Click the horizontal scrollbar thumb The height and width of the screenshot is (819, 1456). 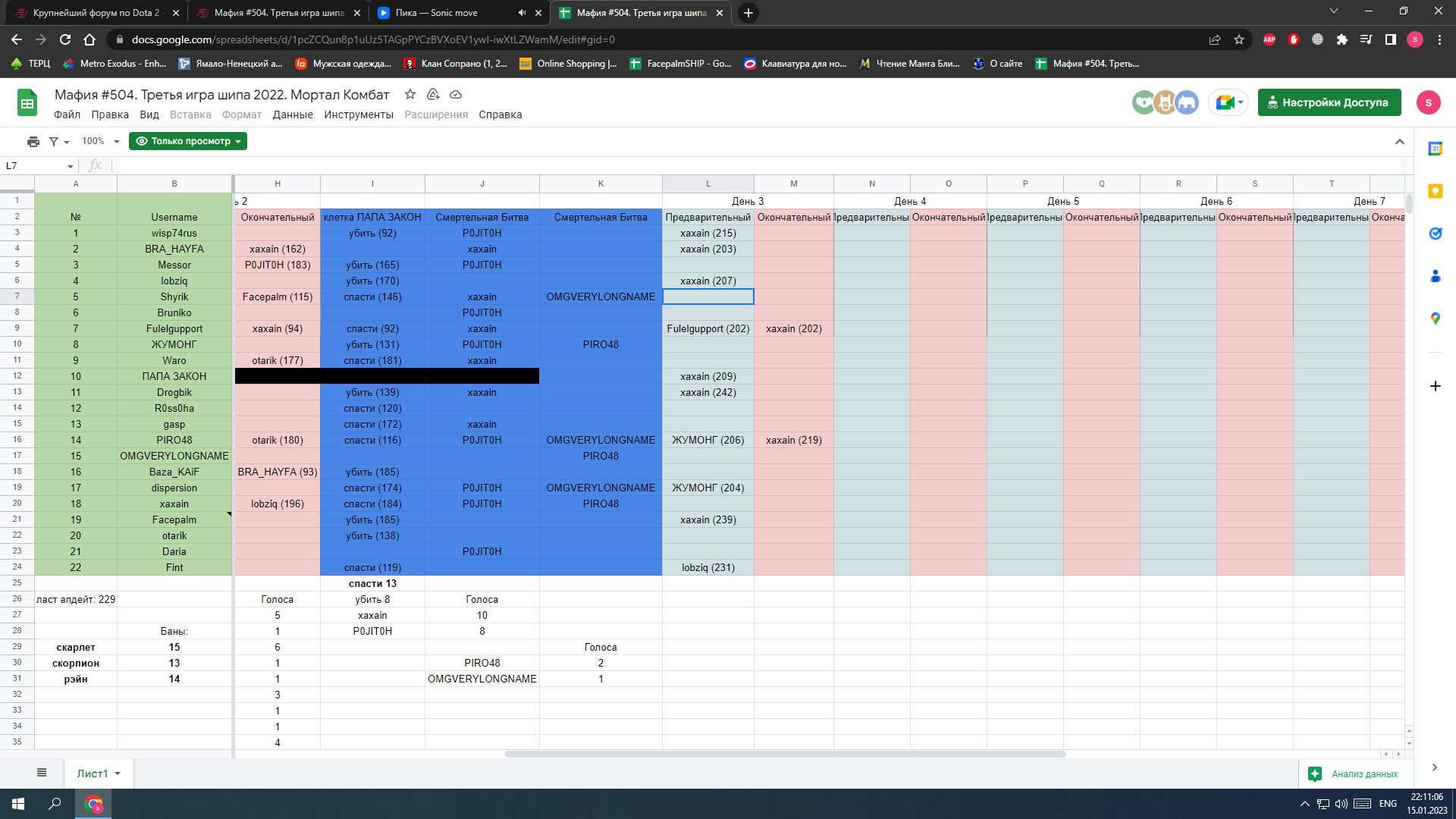point(785,754)
